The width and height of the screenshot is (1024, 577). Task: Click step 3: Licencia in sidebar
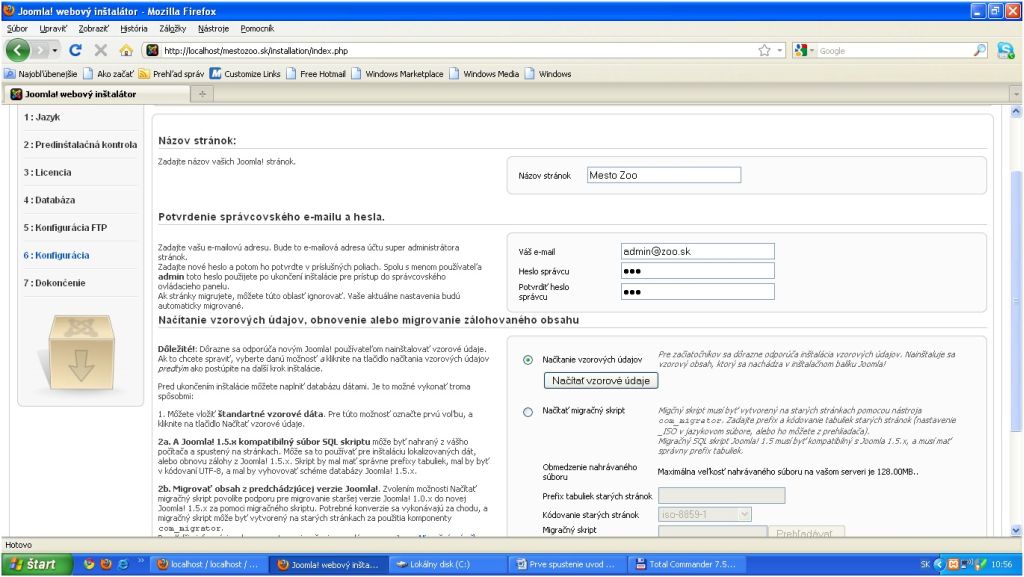48,172
